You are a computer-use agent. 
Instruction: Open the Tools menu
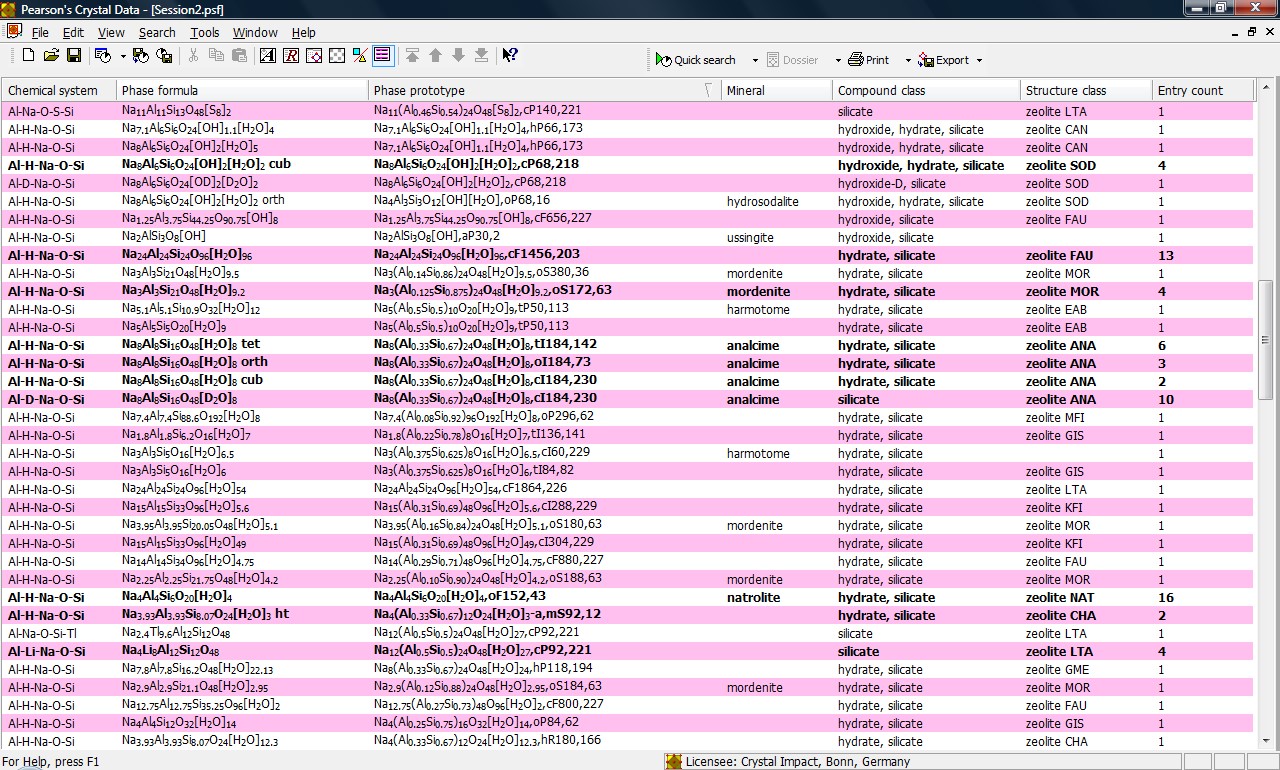click(x=205, y=33)
